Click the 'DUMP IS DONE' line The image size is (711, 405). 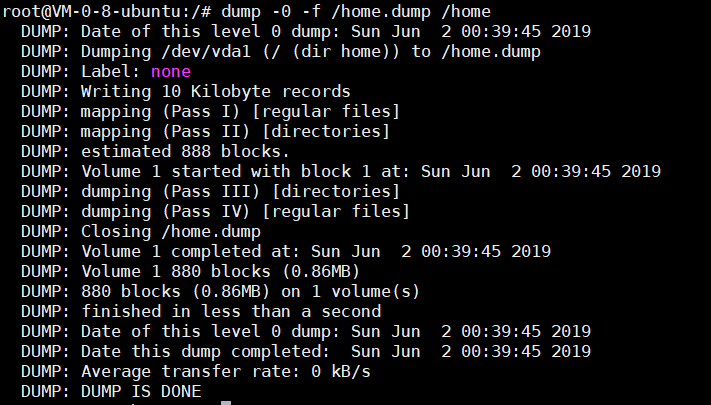point(111,391)
